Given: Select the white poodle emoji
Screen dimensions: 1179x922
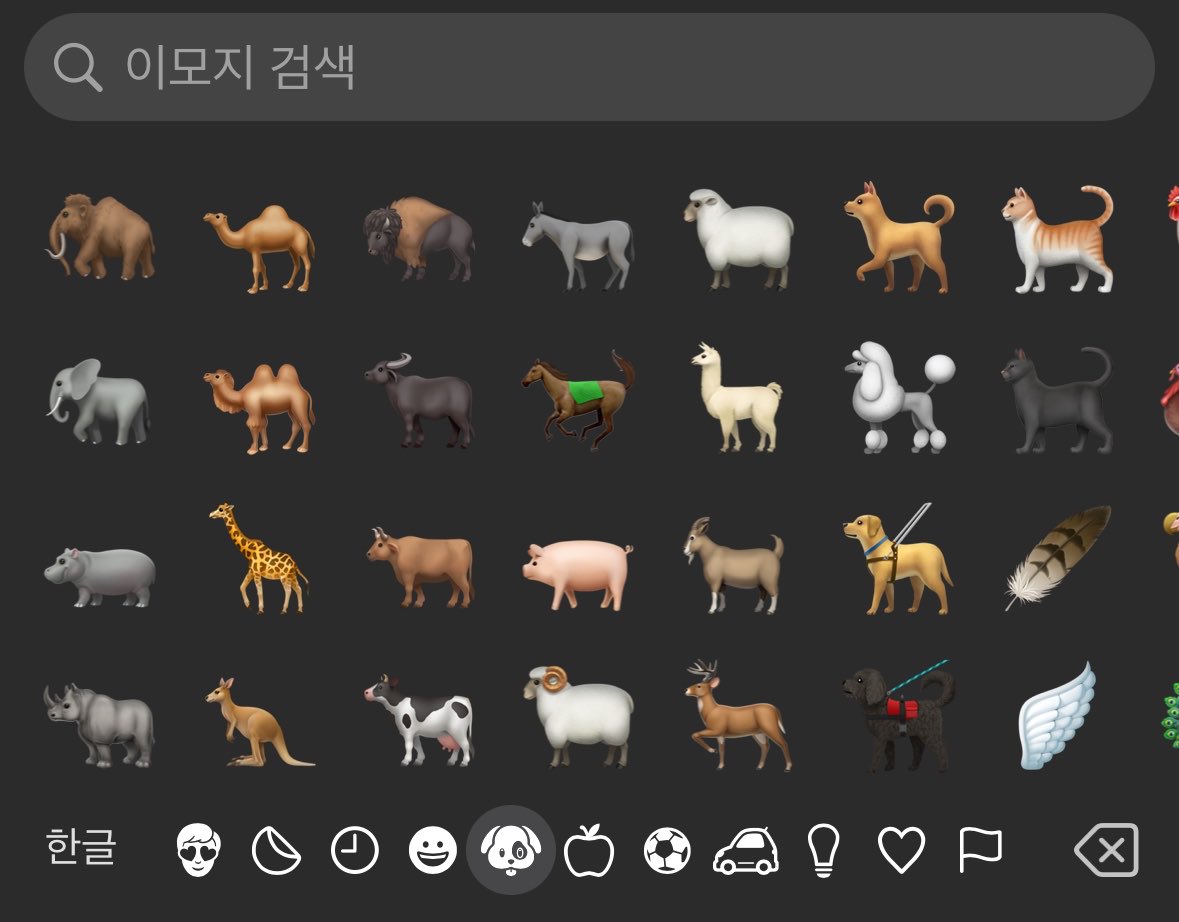Looking at the screenshot, I should [899, 397].
